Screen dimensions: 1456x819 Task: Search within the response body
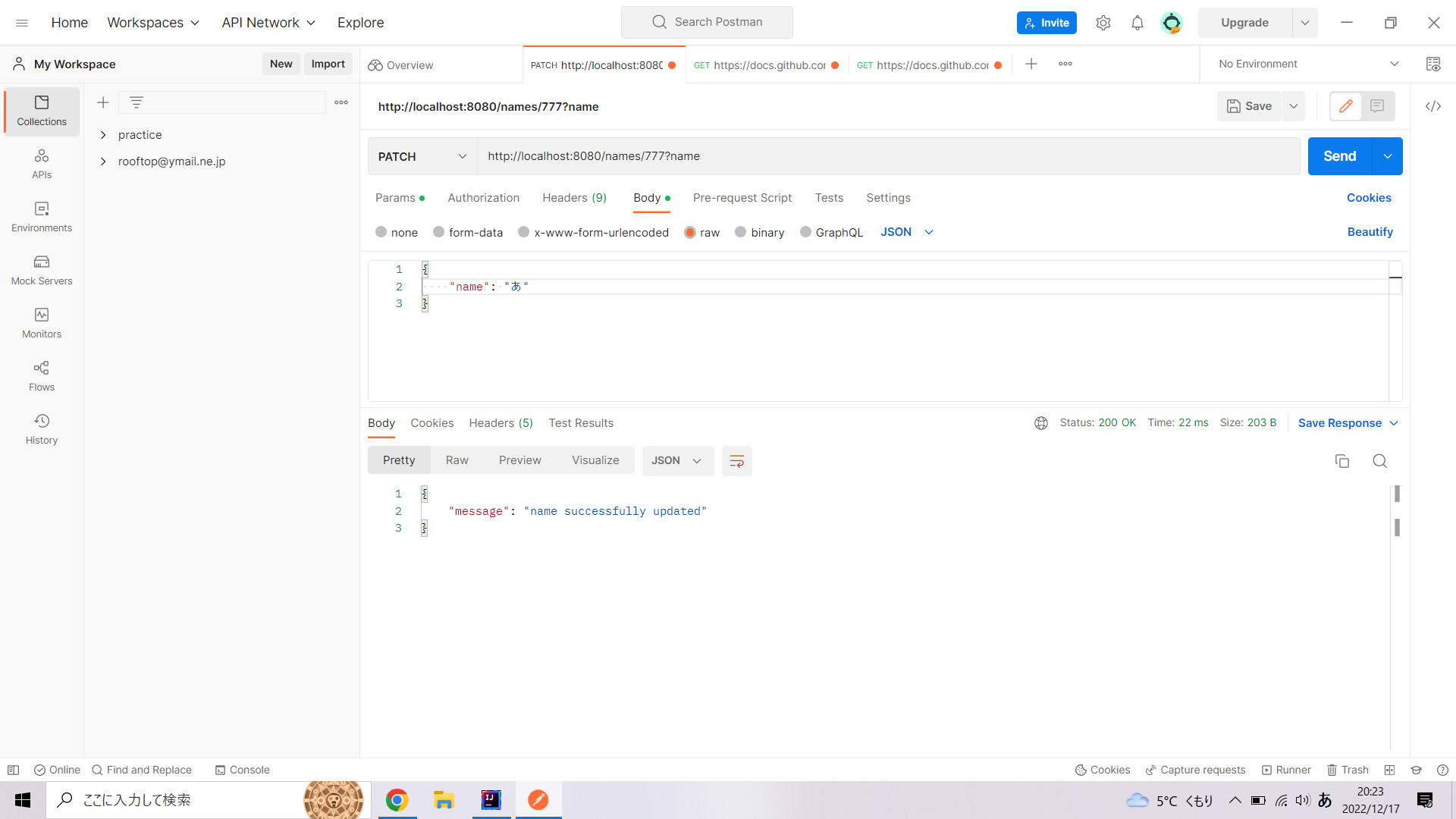point(1379,461)
